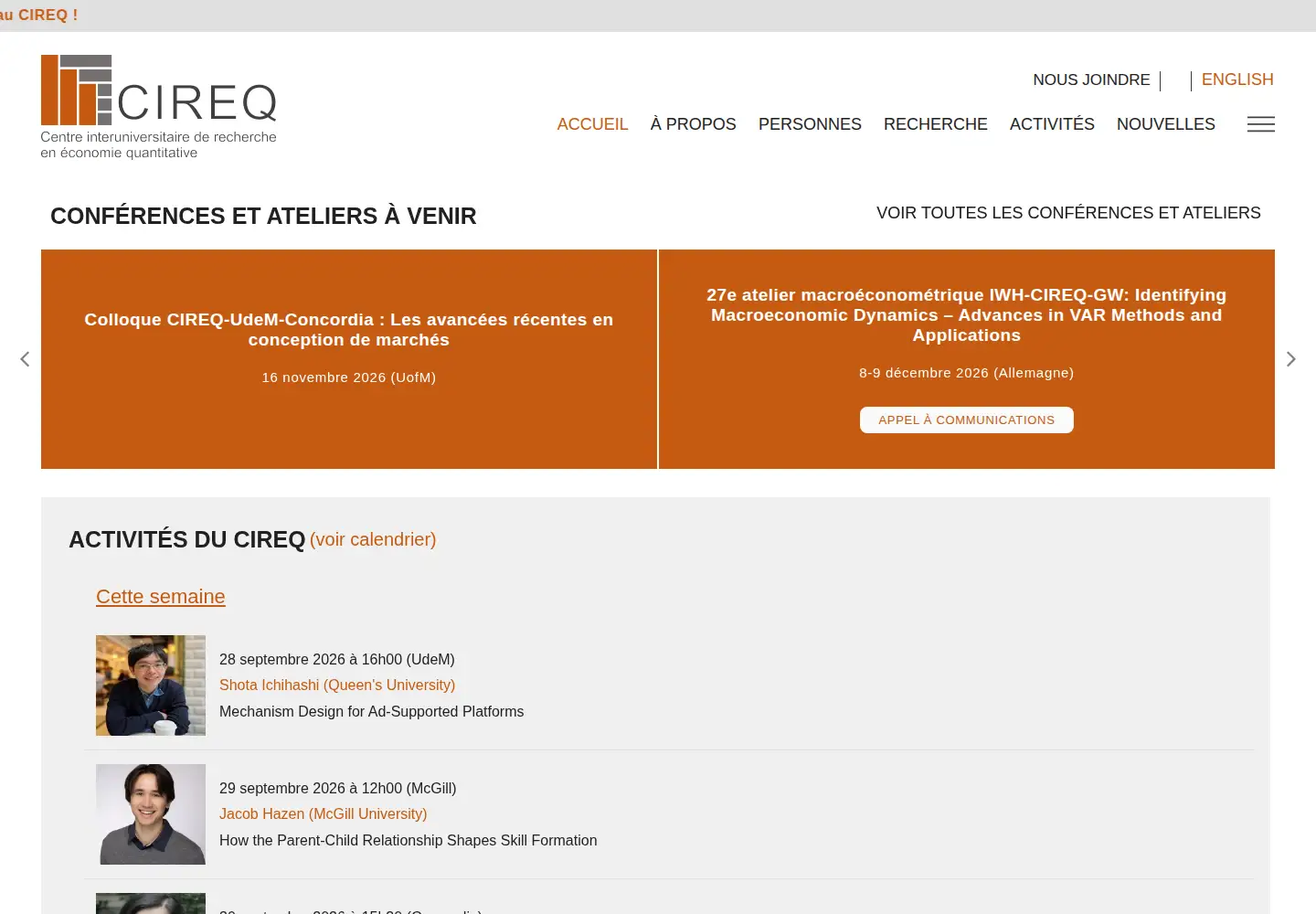This screenshot has width=1316, height=914.
Task: Open the PERSONNES menu
Action: coord(810,124)
